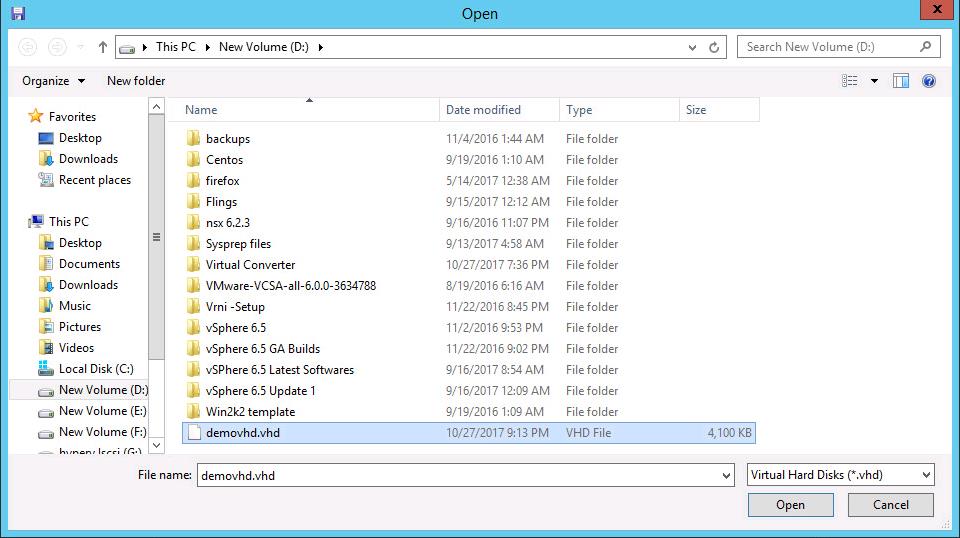The image size is (960, 538).
Task: Click the drive icon in address bar
Action: click(127, 48)
